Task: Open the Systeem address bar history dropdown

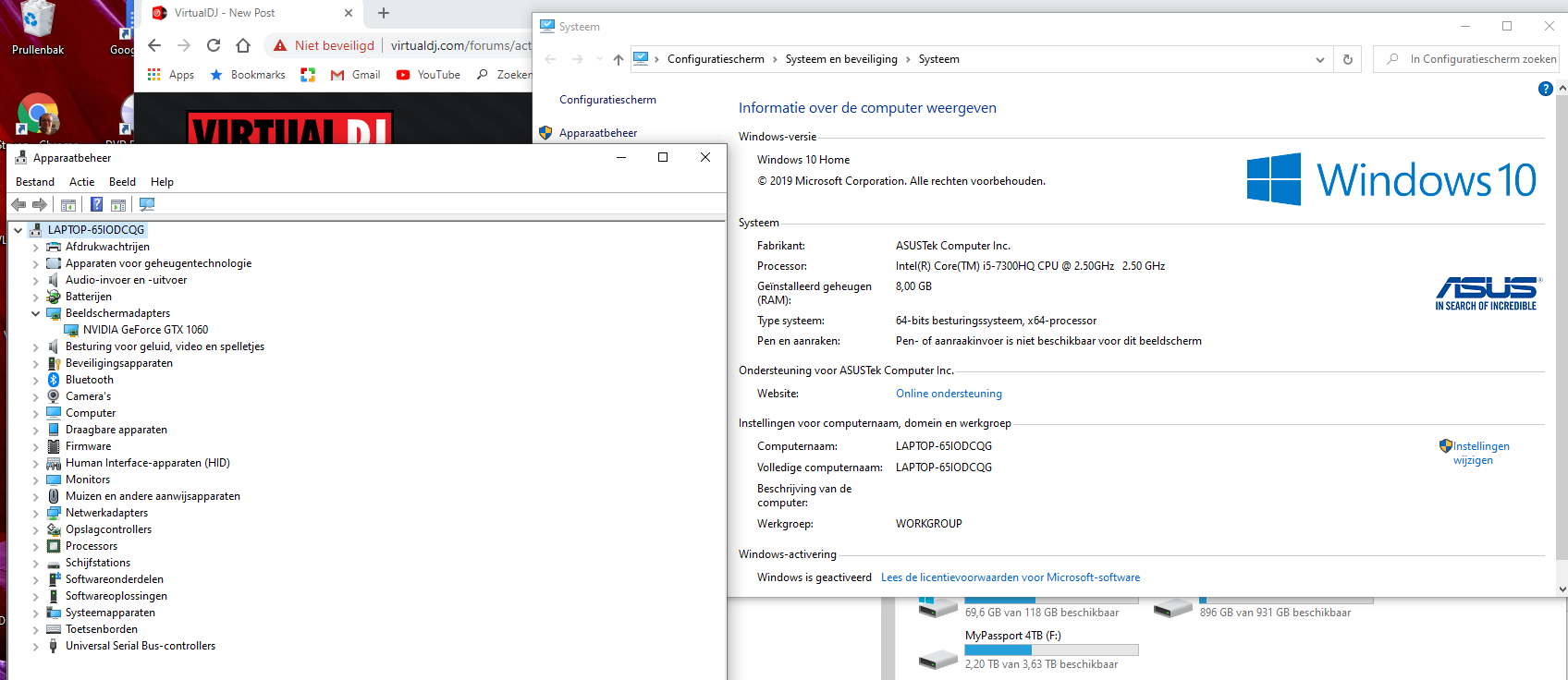Action: tap(1319, 59)
